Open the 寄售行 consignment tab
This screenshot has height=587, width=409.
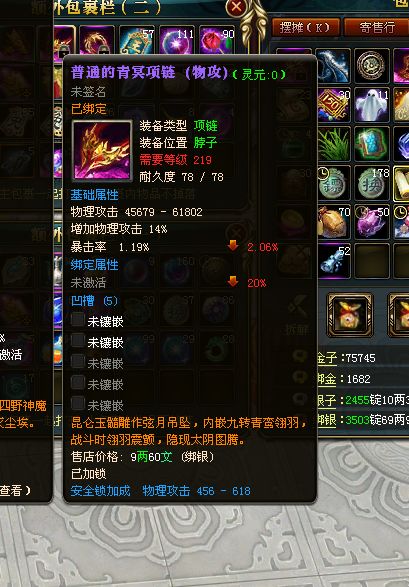376,27
